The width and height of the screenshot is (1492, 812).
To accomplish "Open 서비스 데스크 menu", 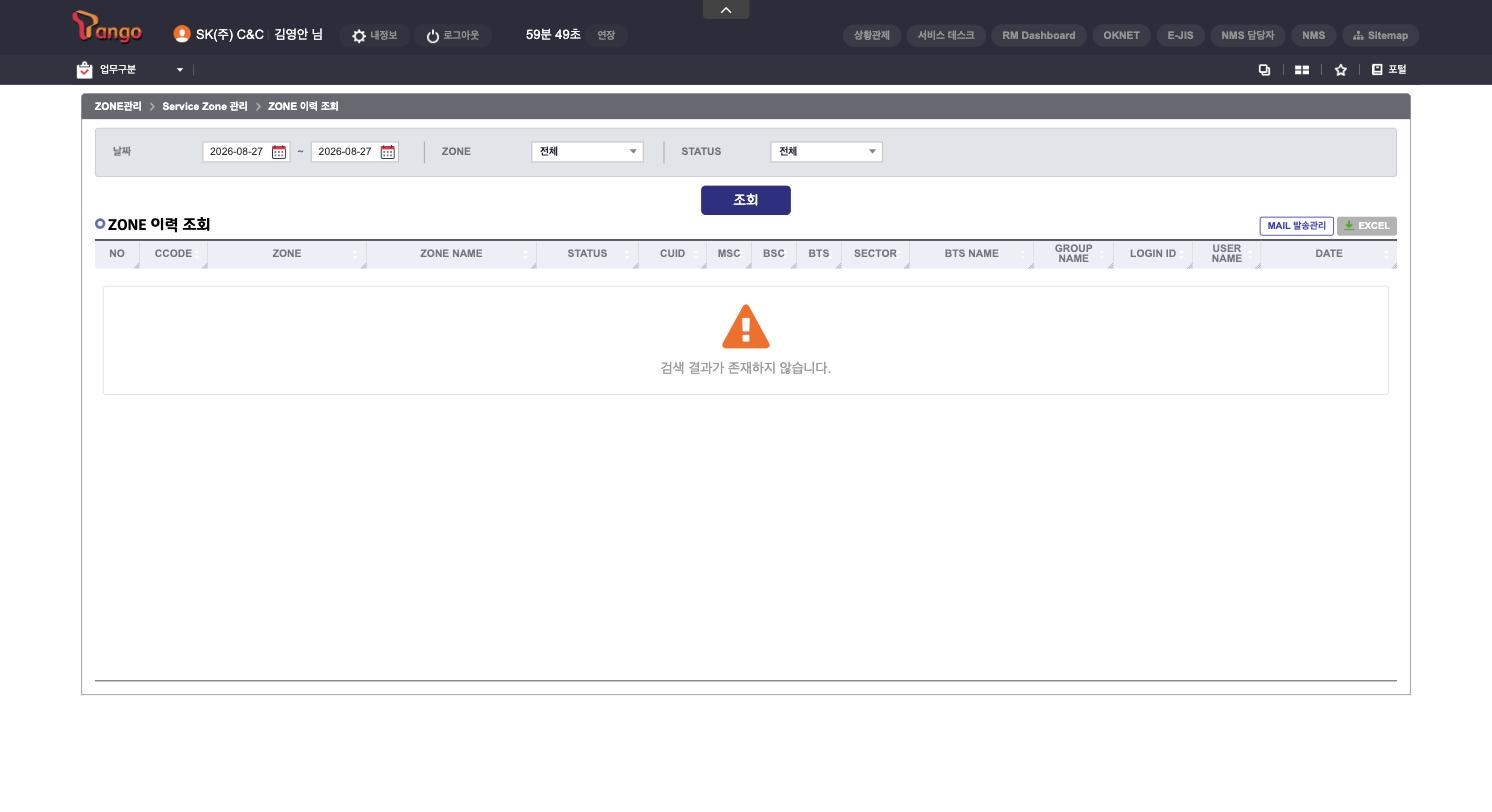I will tap(946, 36).
